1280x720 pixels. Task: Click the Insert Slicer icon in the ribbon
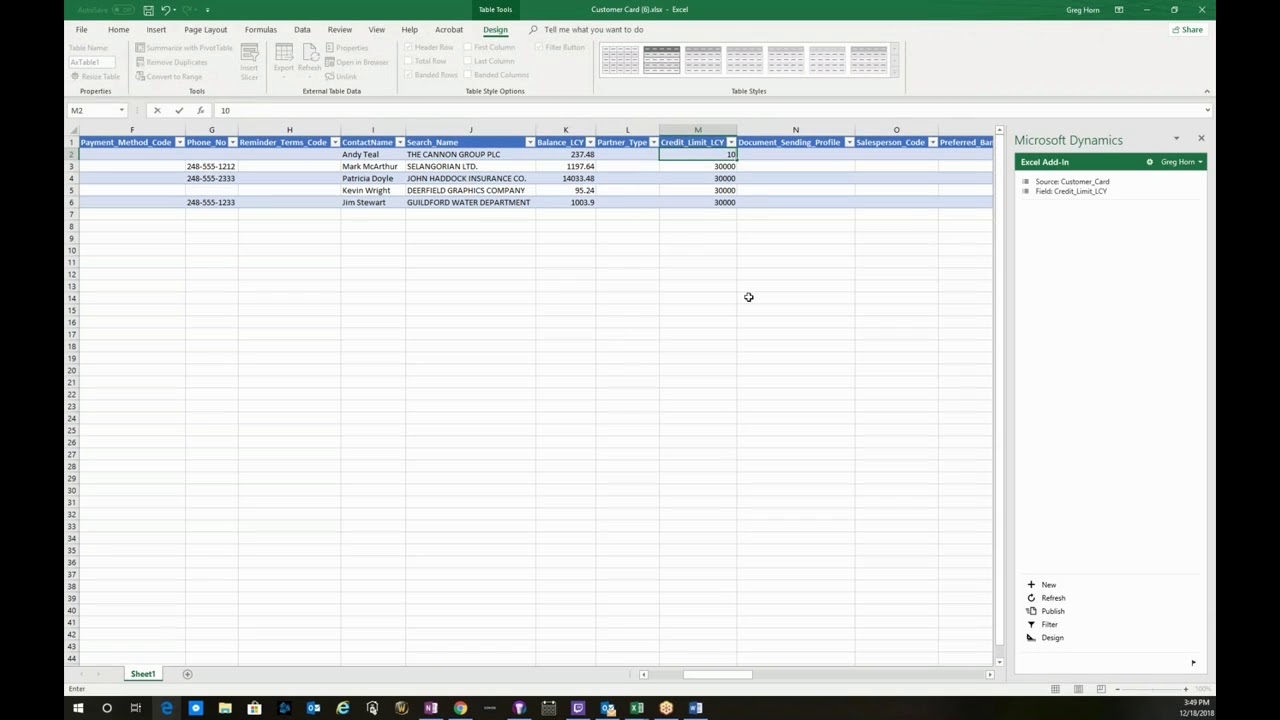pyautogui.click(x=249, y=61)
